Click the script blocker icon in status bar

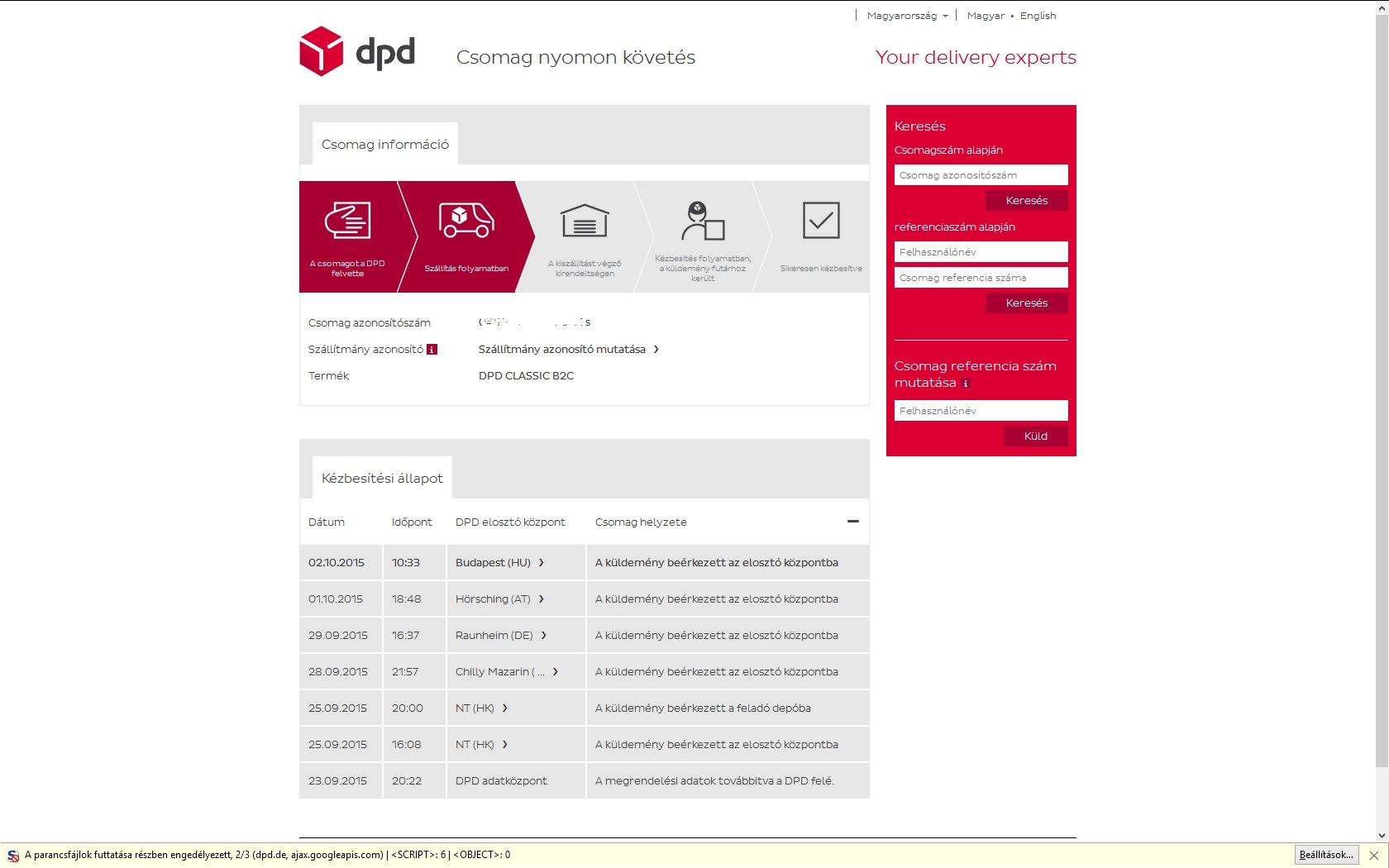click(x=13, y=856)
